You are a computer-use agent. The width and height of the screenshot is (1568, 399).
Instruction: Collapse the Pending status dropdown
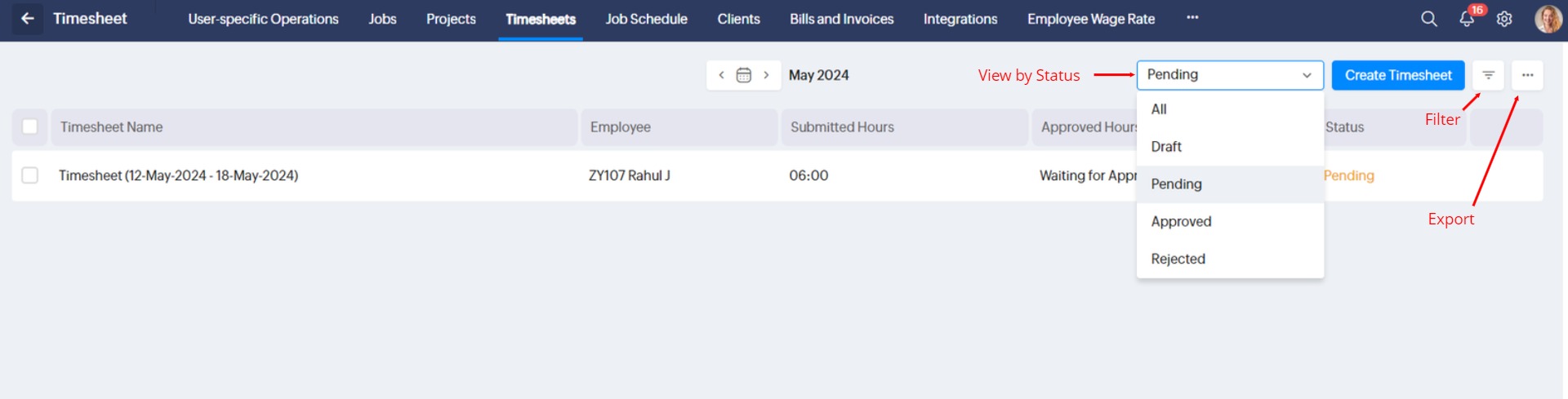(x=1229, y=75)
